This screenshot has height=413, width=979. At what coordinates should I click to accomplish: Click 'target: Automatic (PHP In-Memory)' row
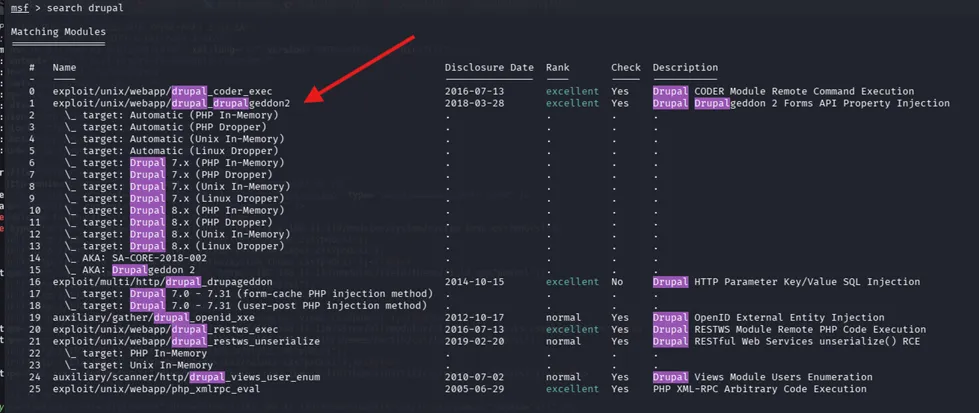coord(172,115)
